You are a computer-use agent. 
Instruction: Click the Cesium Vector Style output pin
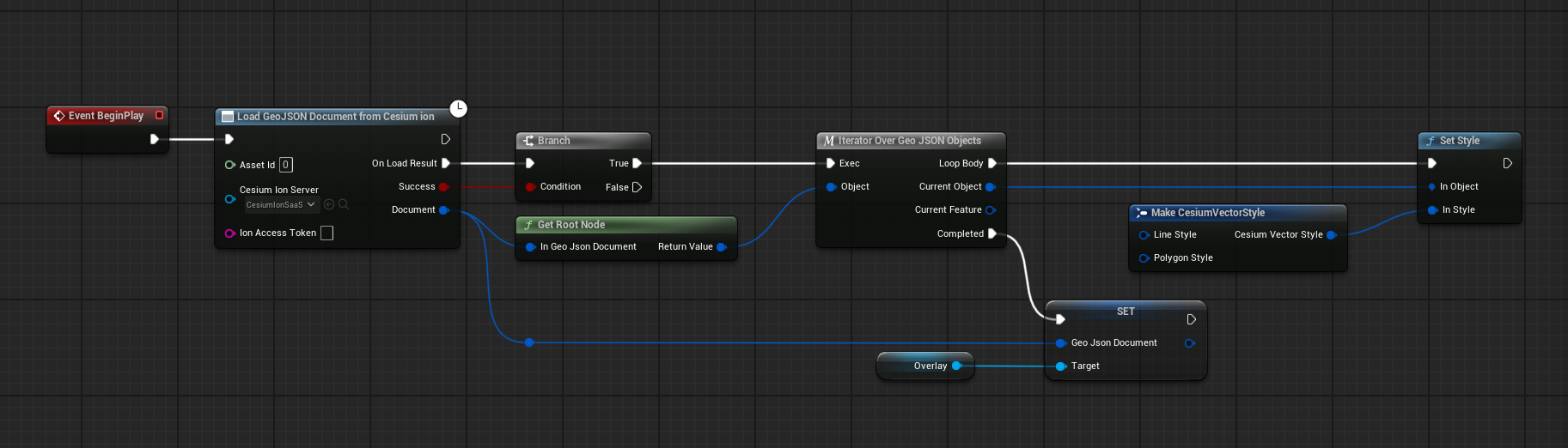(x=1331, y=235)
